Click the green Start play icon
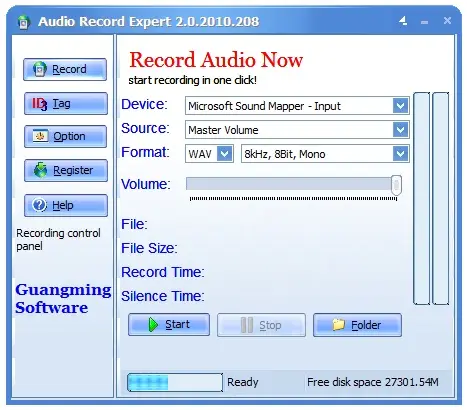467x410 pixels. (x=153, y=324)
